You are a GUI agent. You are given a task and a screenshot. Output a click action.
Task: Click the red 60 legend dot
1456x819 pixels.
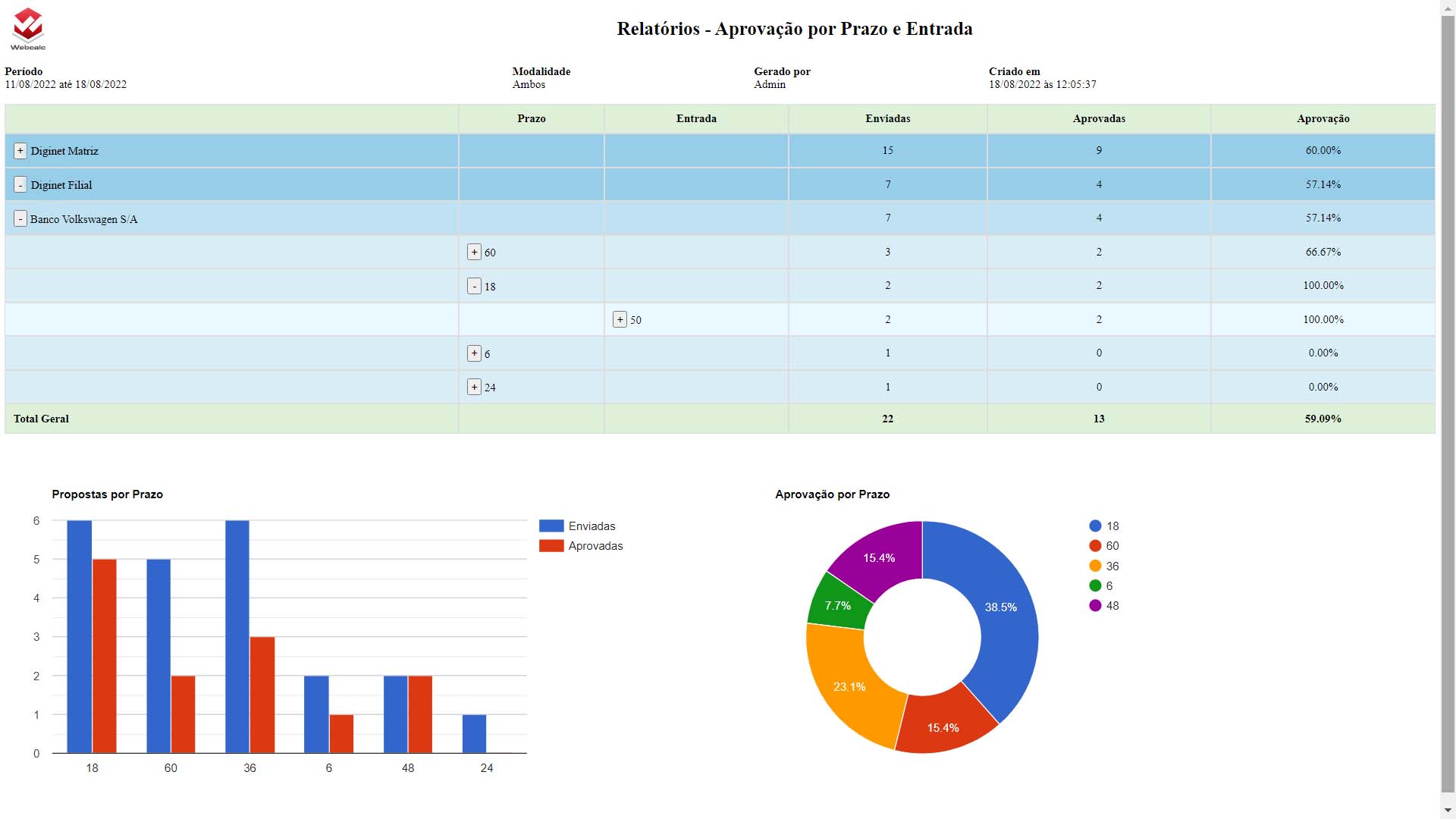tap(1095, 545)
